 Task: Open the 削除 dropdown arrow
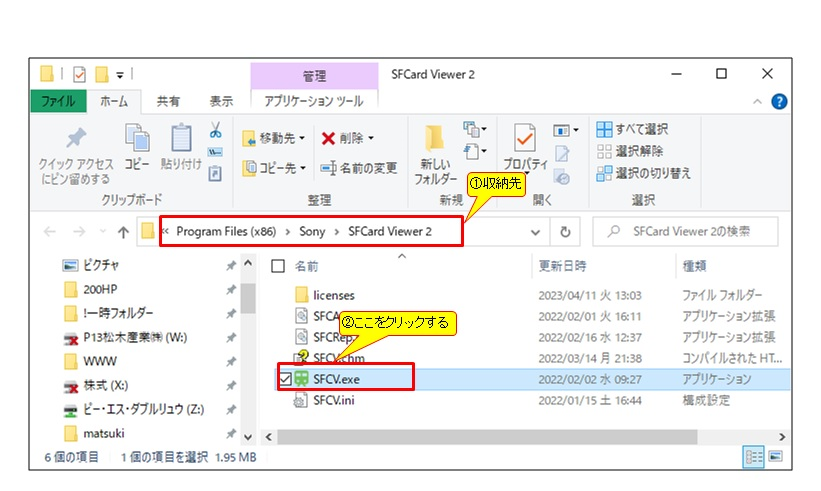(371, 138)
